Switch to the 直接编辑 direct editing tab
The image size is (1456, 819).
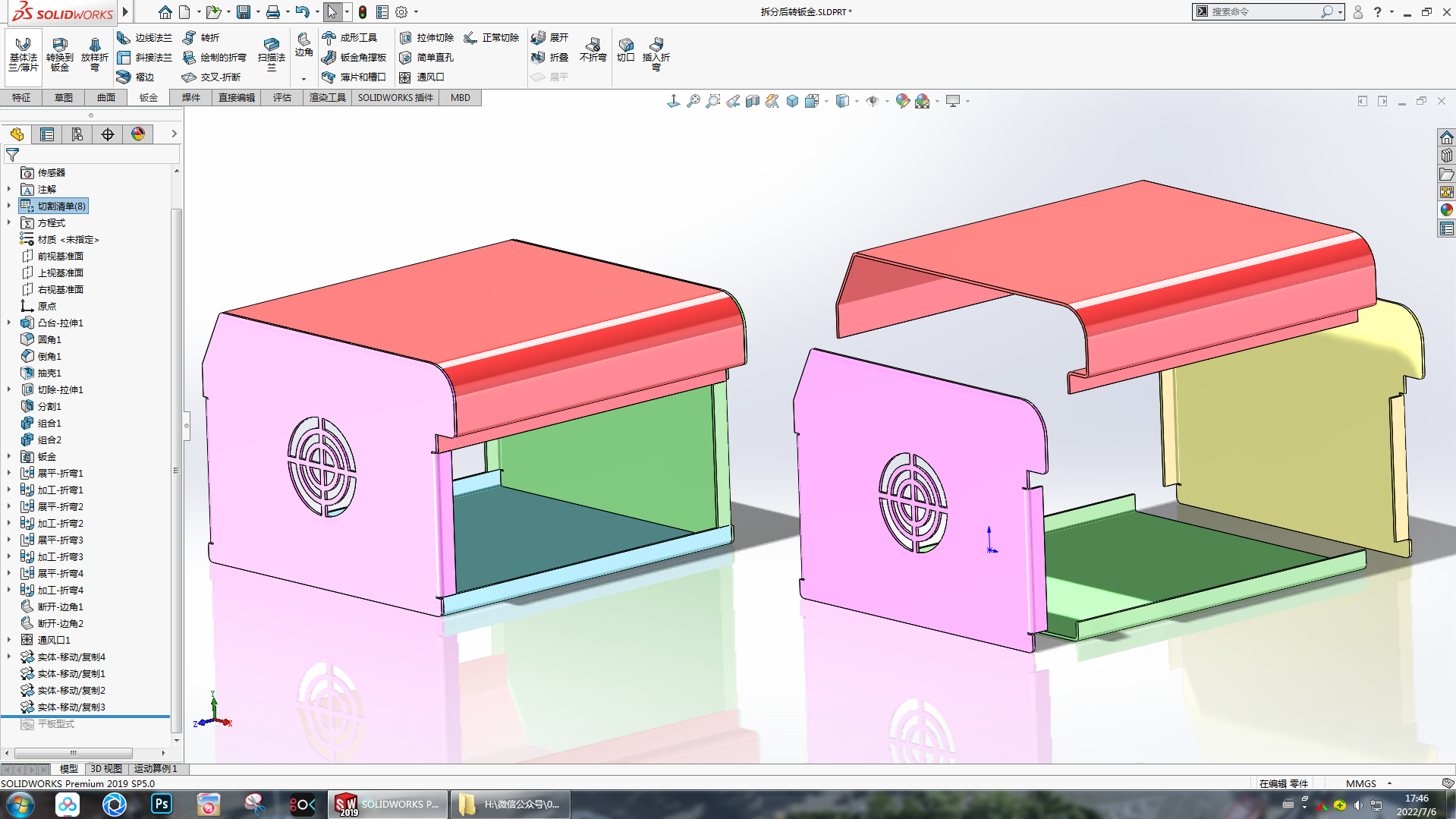click(237, 97)
